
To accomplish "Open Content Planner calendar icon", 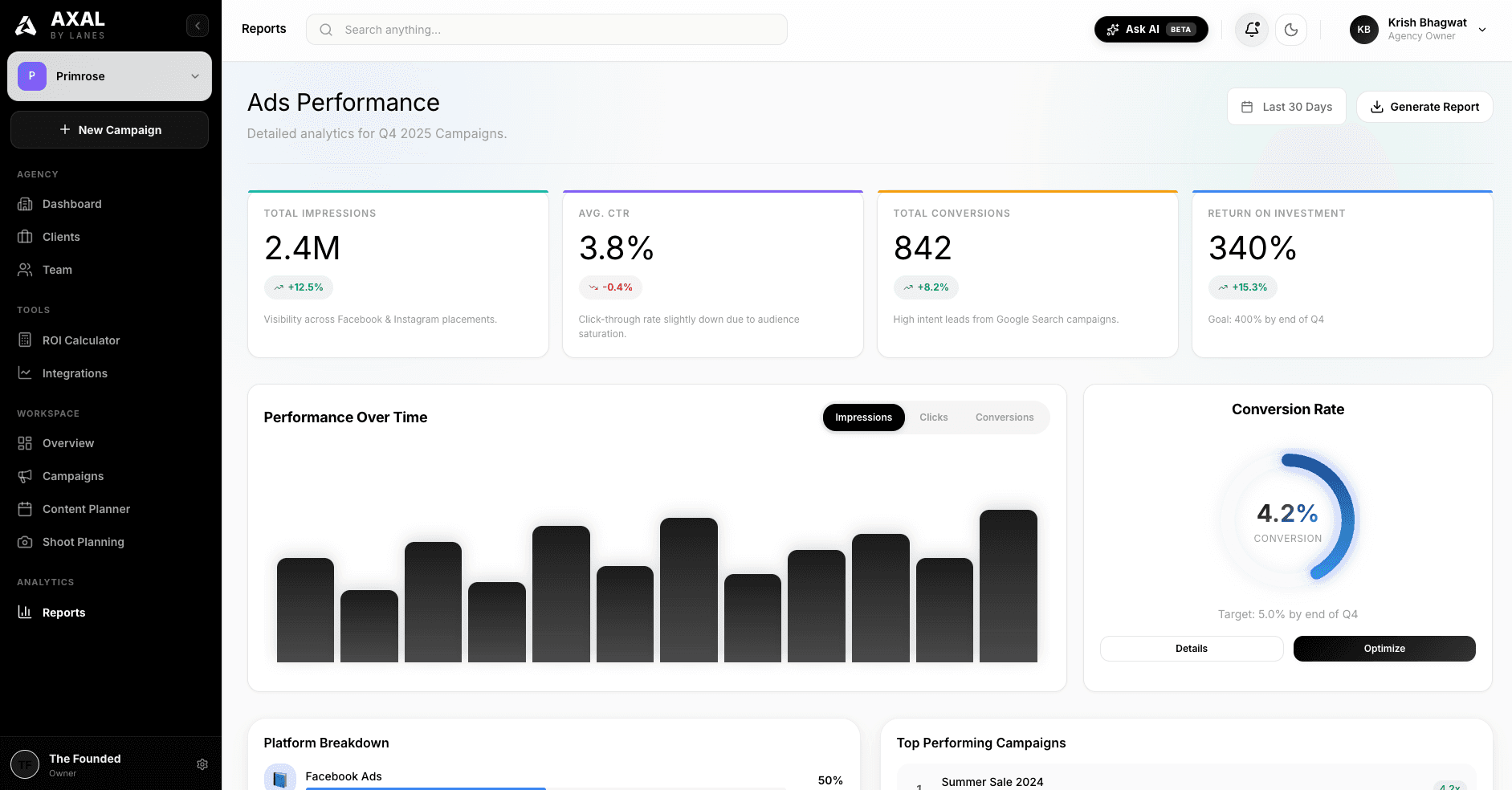I will (25, 509).
